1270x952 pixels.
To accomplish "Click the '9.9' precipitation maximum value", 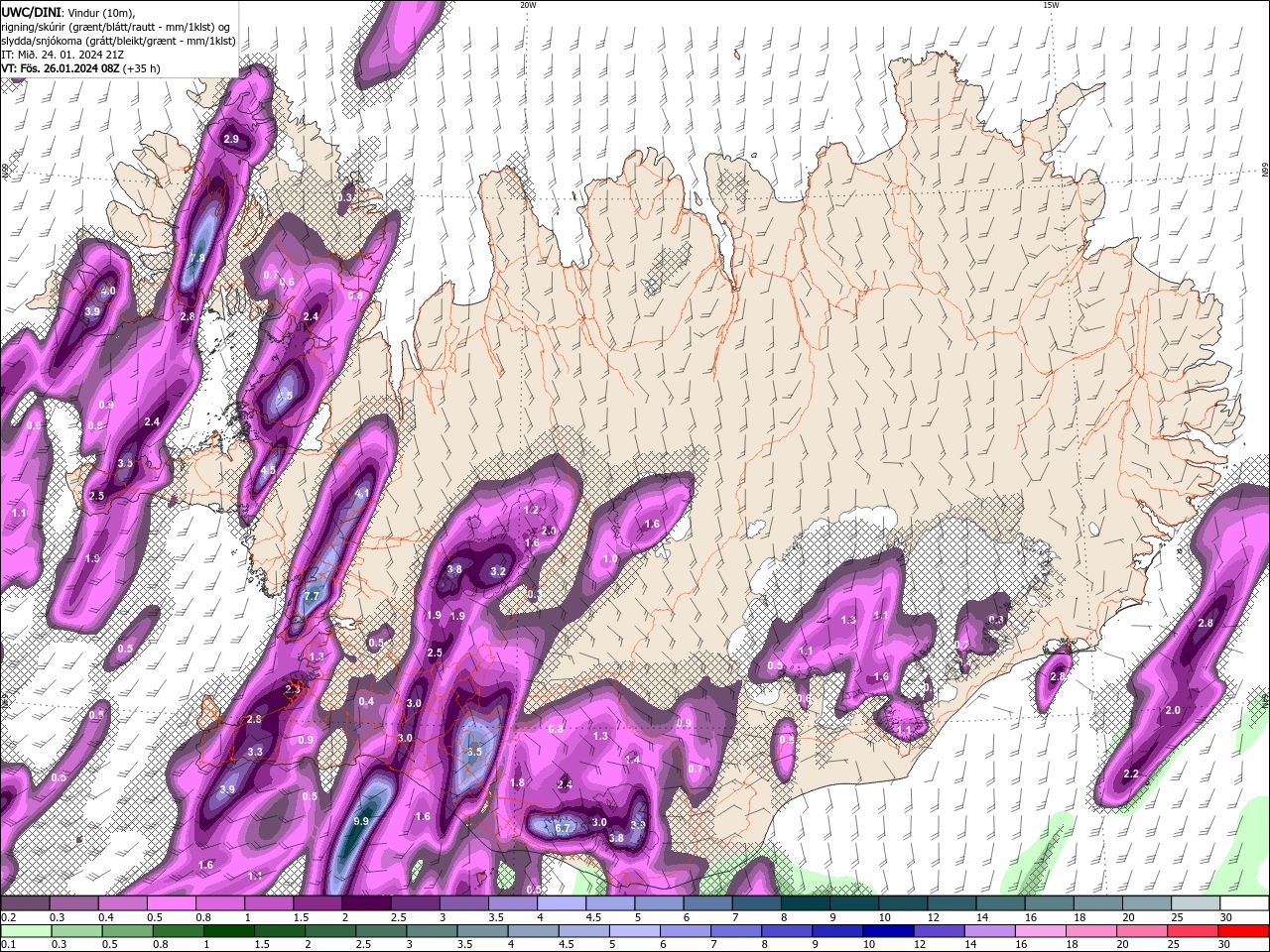I will 361,822.
